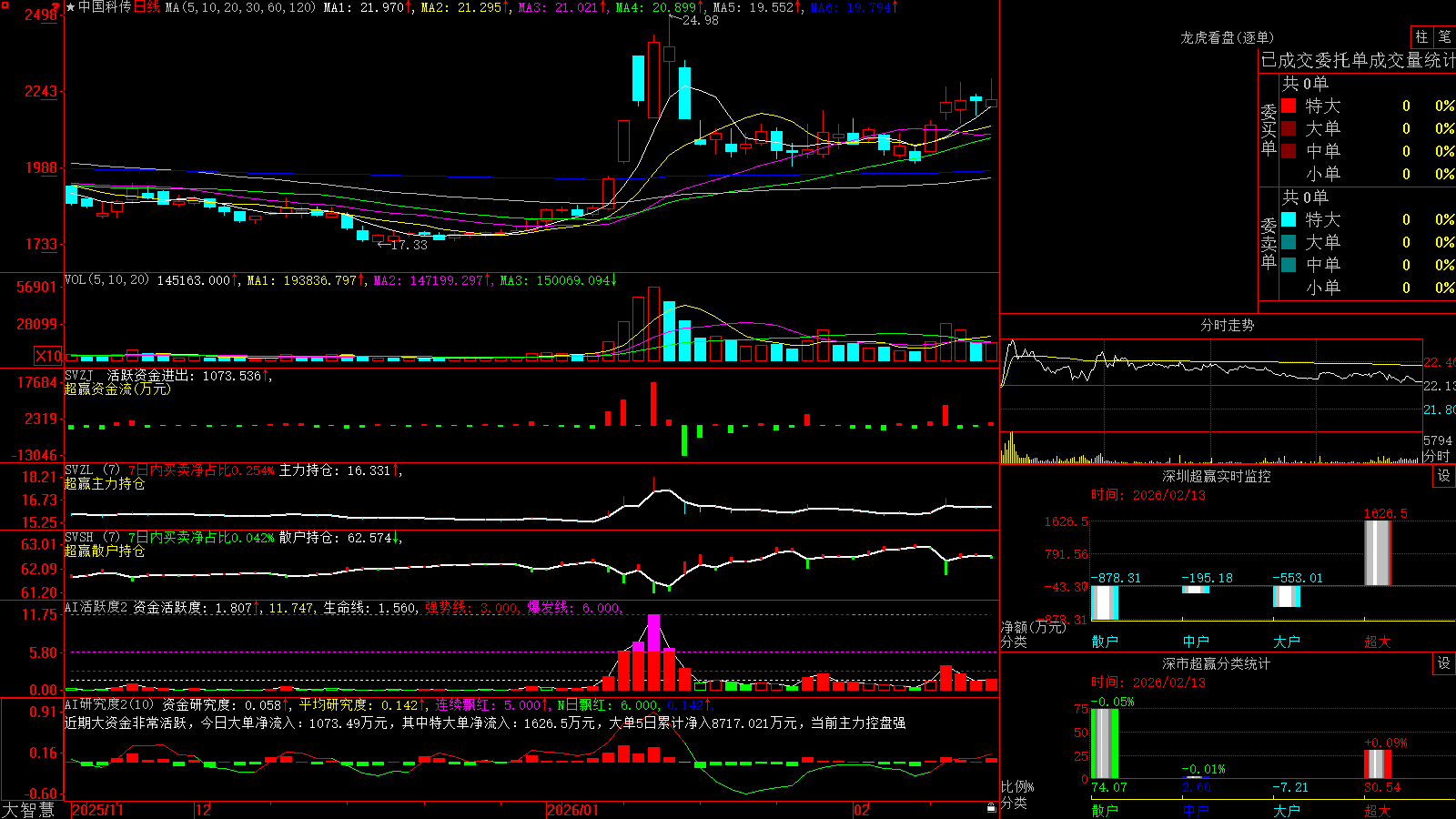The width and height of the screenshot is (1456, 819).
Task: Click the 大户 bar showing -553.01
Action: [x=1287, y=597]
